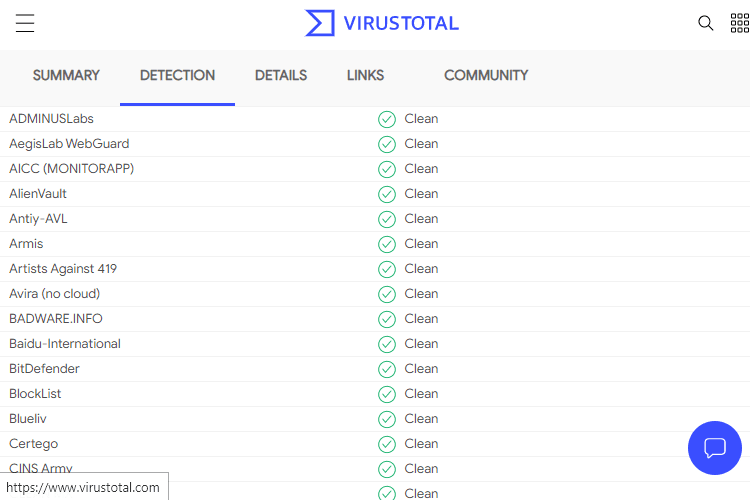This screenshot has height=500, width=750.
Task: Select the AlienVault vendor name
Action: (38, 194)
